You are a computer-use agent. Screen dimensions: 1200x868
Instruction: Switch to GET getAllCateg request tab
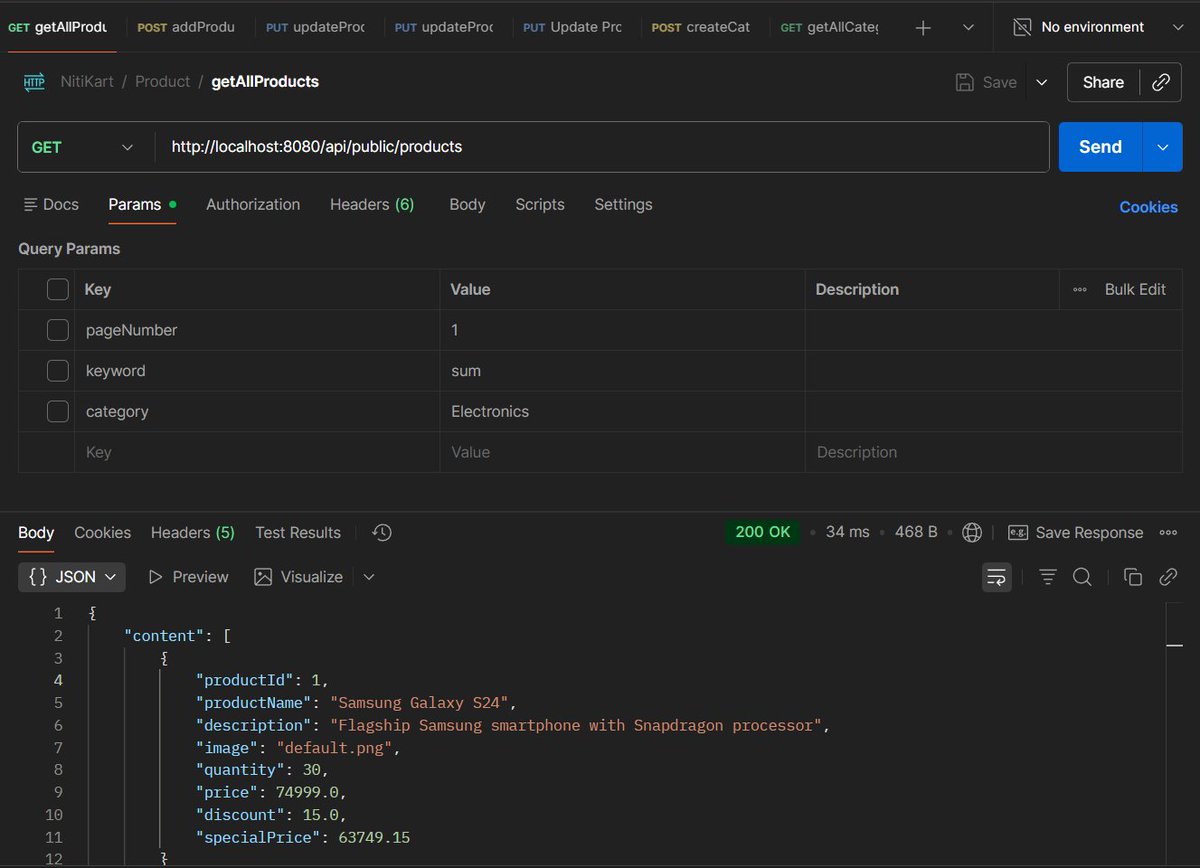(x=829, y=27)
